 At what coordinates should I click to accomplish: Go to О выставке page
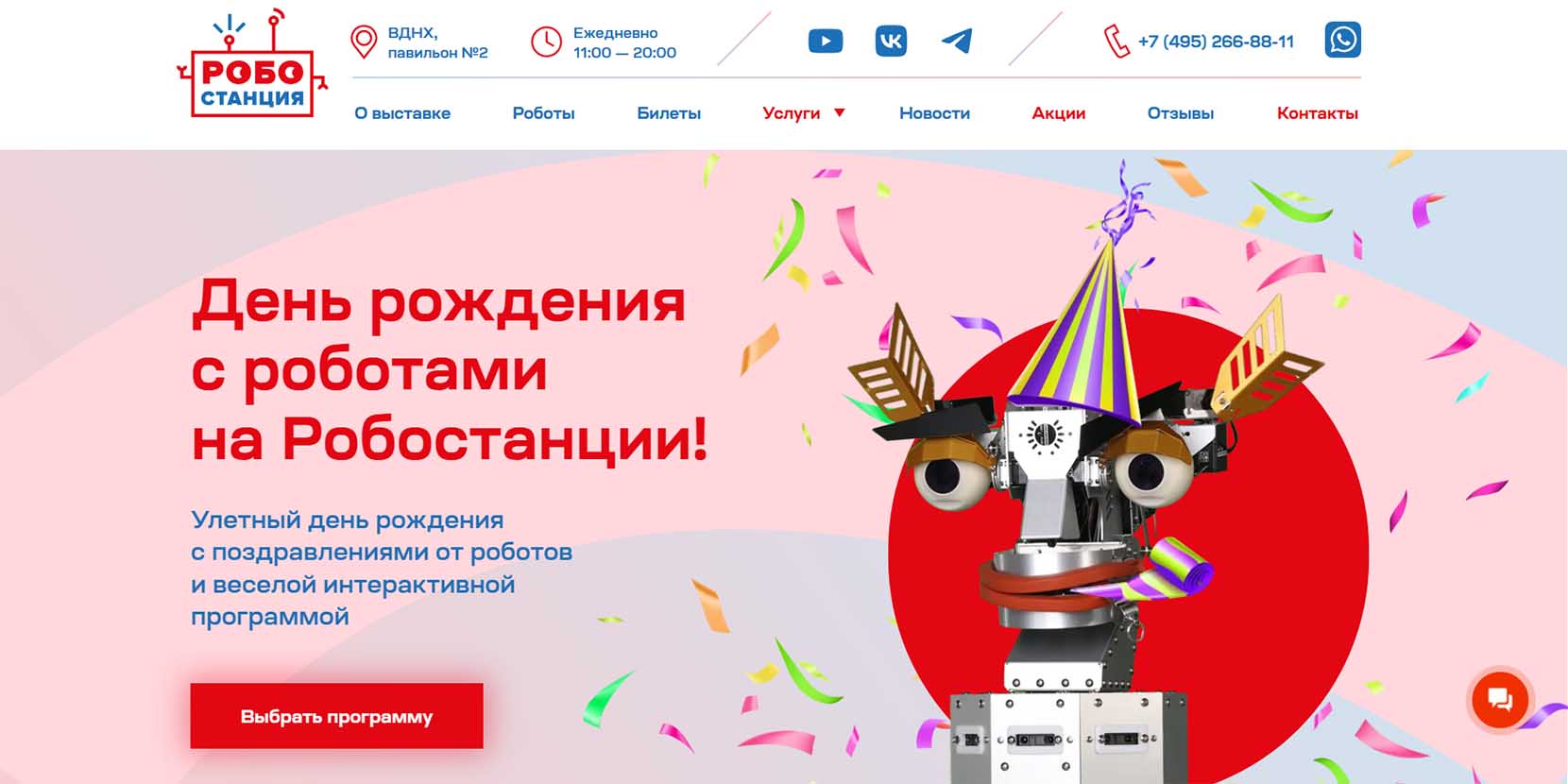402,113
